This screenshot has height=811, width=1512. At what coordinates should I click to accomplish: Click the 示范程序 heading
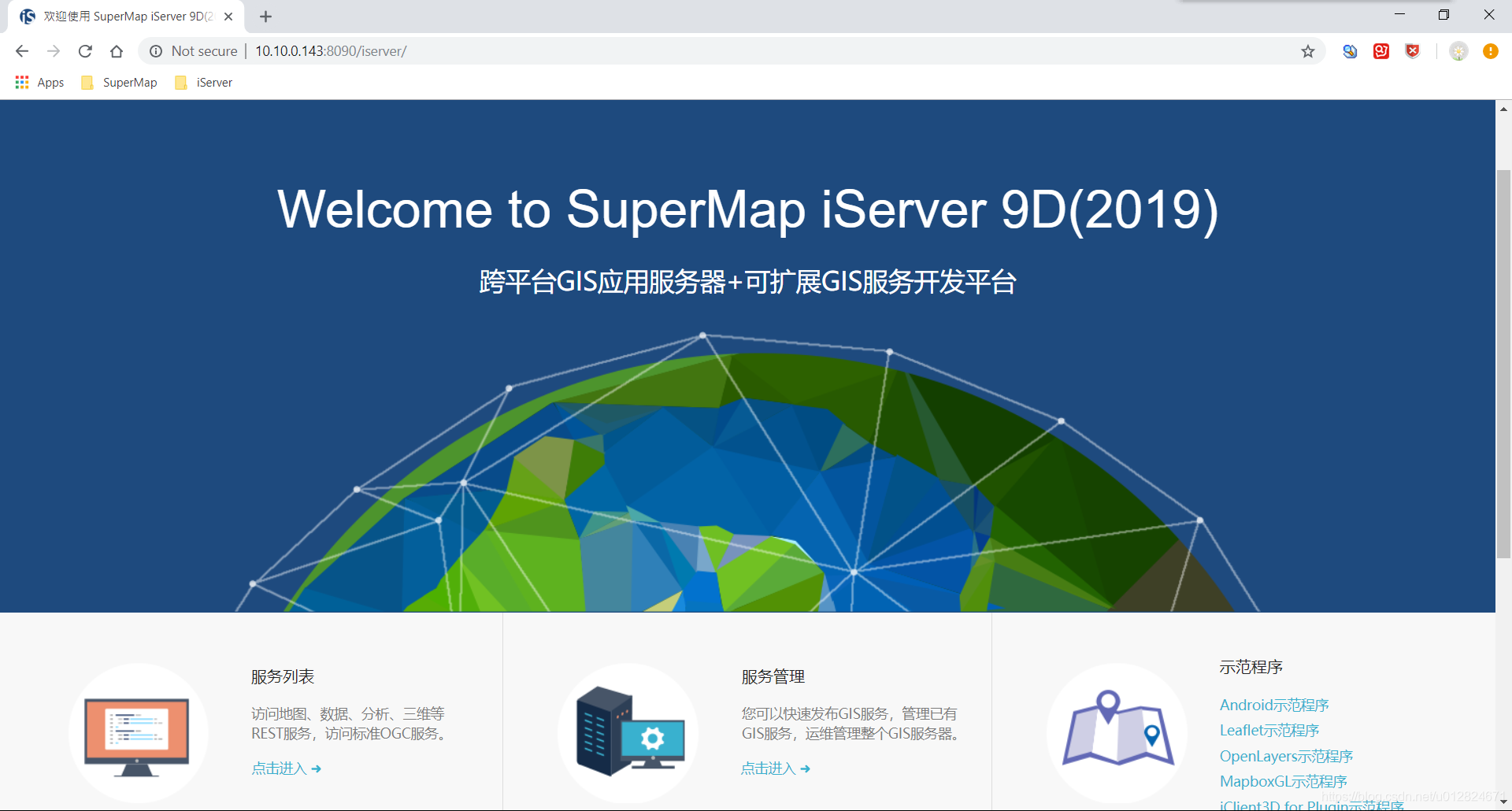[x=1251, y=668]
